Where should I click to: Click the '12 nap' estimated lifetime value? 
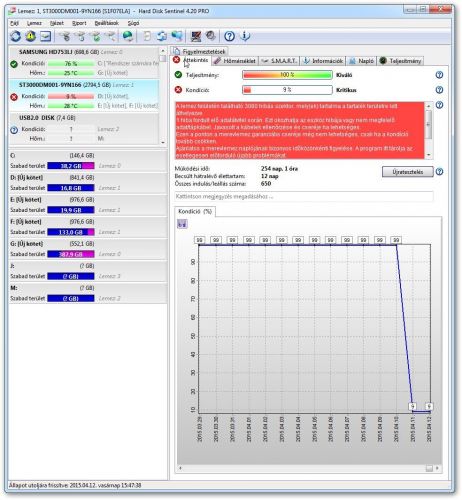pyautogui.click(x=270, y=176)
